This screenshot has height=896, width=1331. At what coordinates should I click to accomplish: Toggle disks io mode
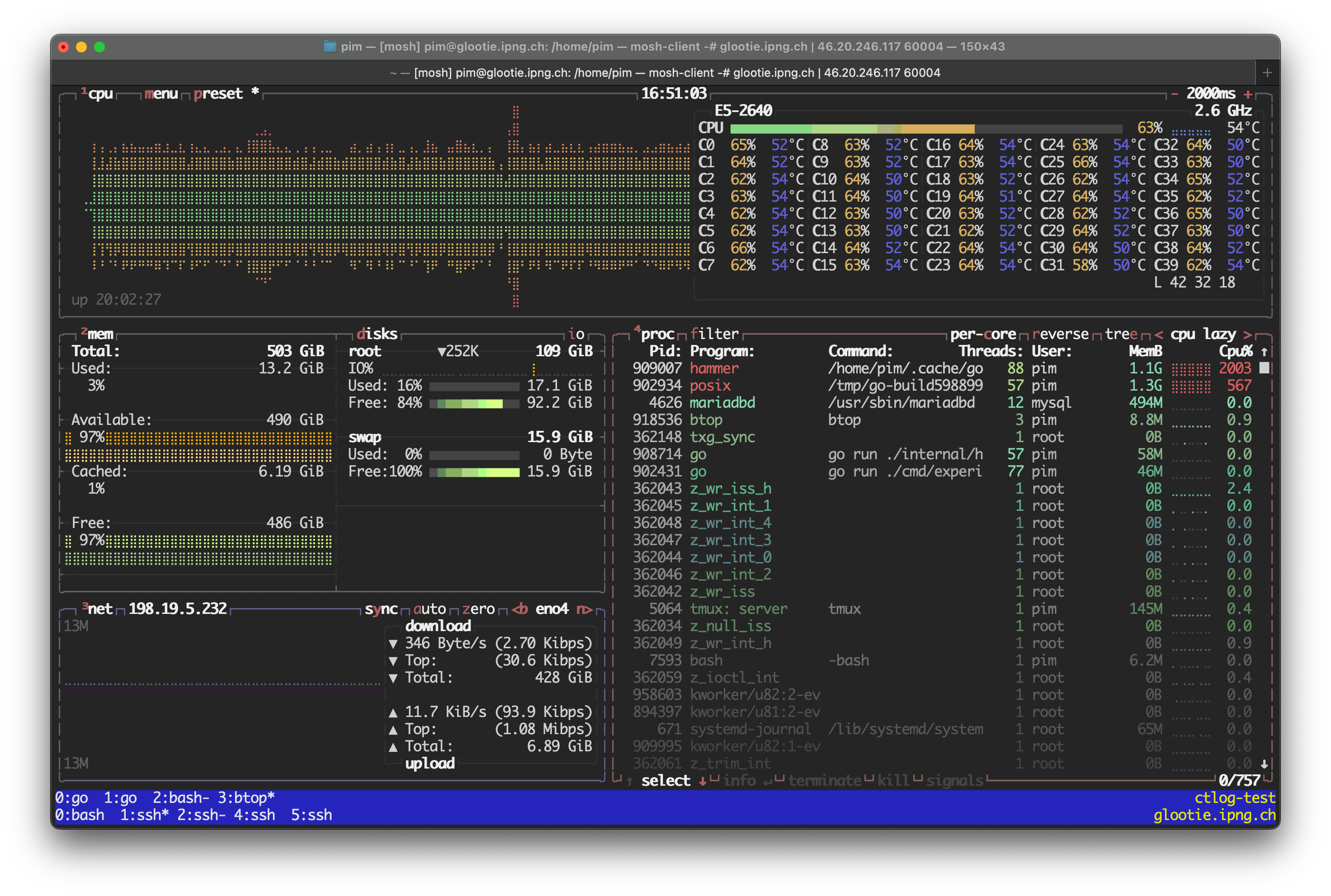click(x=576, y=334)
